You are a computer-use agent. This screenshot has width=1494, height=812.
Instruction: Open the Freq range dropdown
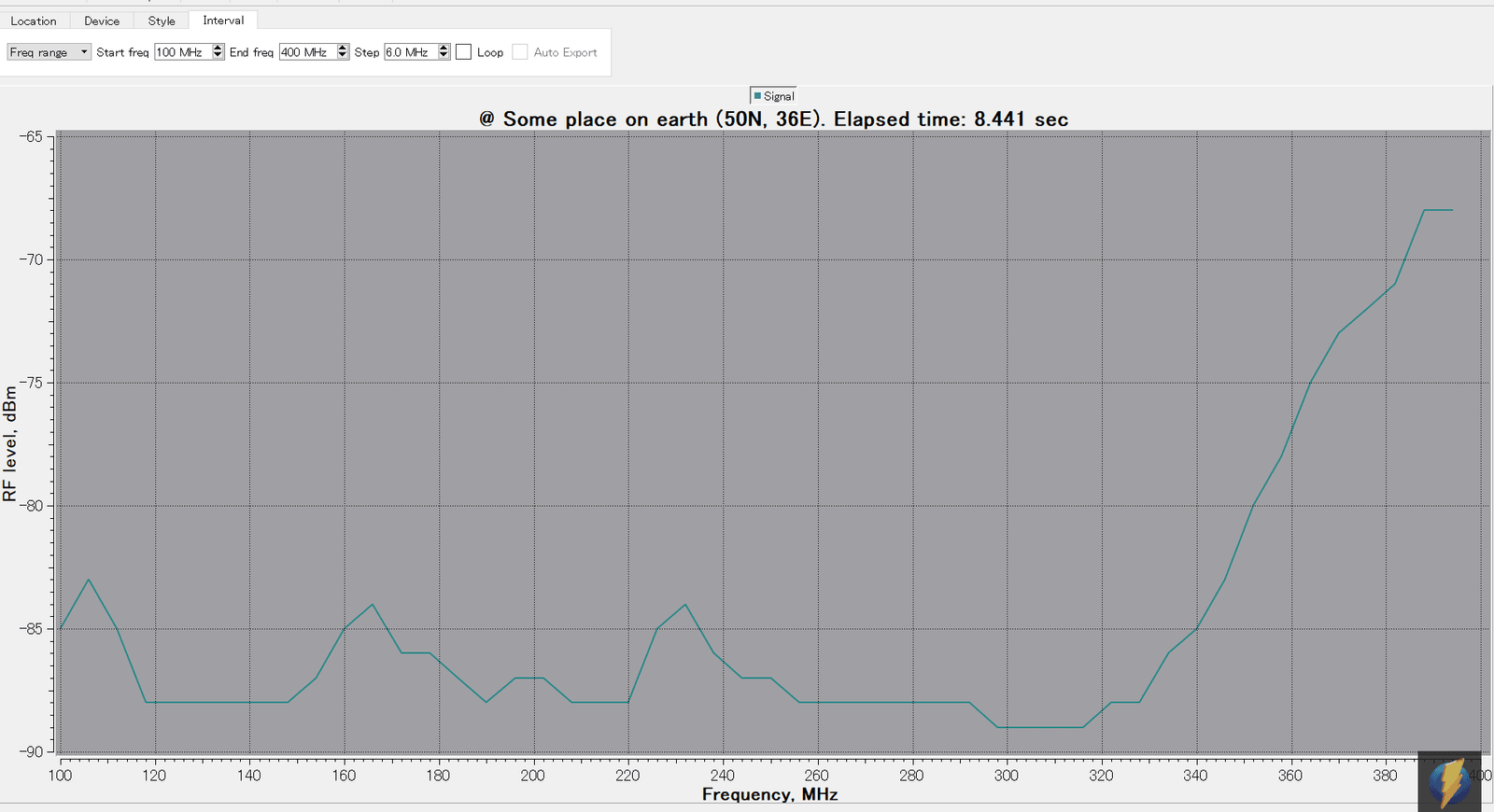(49, 52)
